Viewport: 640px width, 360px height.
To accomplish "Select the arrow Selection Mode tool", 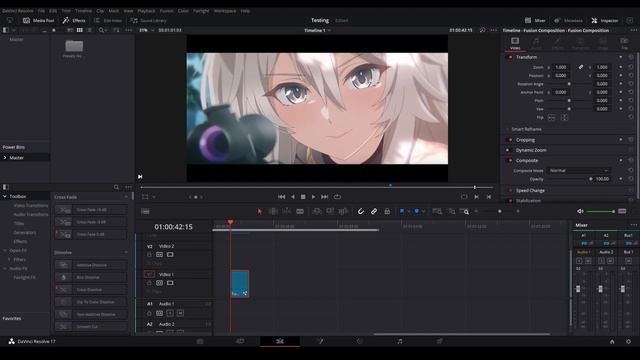I will [x=260, y=211].
